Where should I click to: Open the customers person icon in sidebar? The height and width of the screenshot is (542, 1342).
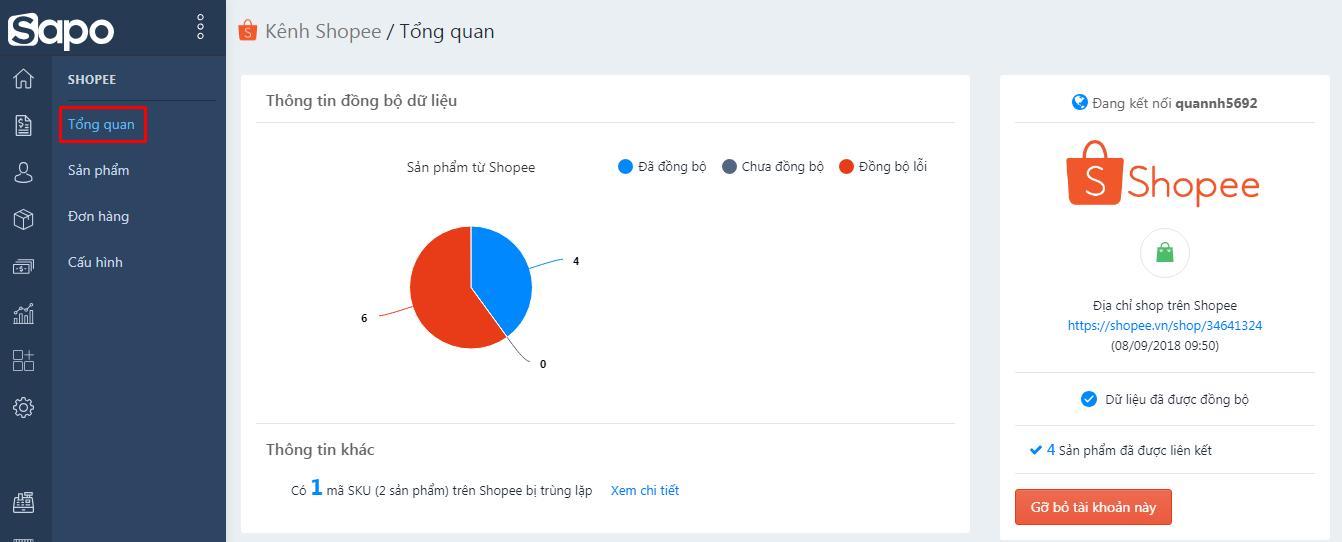[23, 172]
